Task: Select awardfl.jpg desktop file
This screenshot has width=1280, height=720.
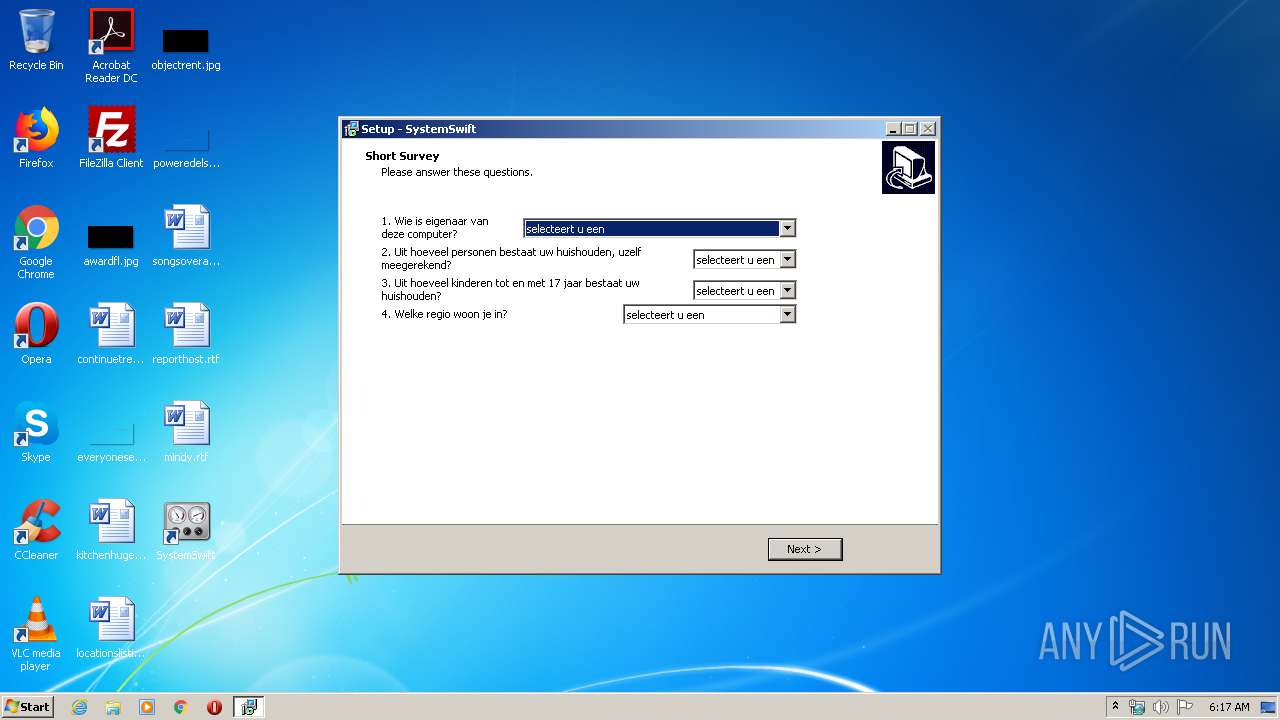Action: [111, 243]
